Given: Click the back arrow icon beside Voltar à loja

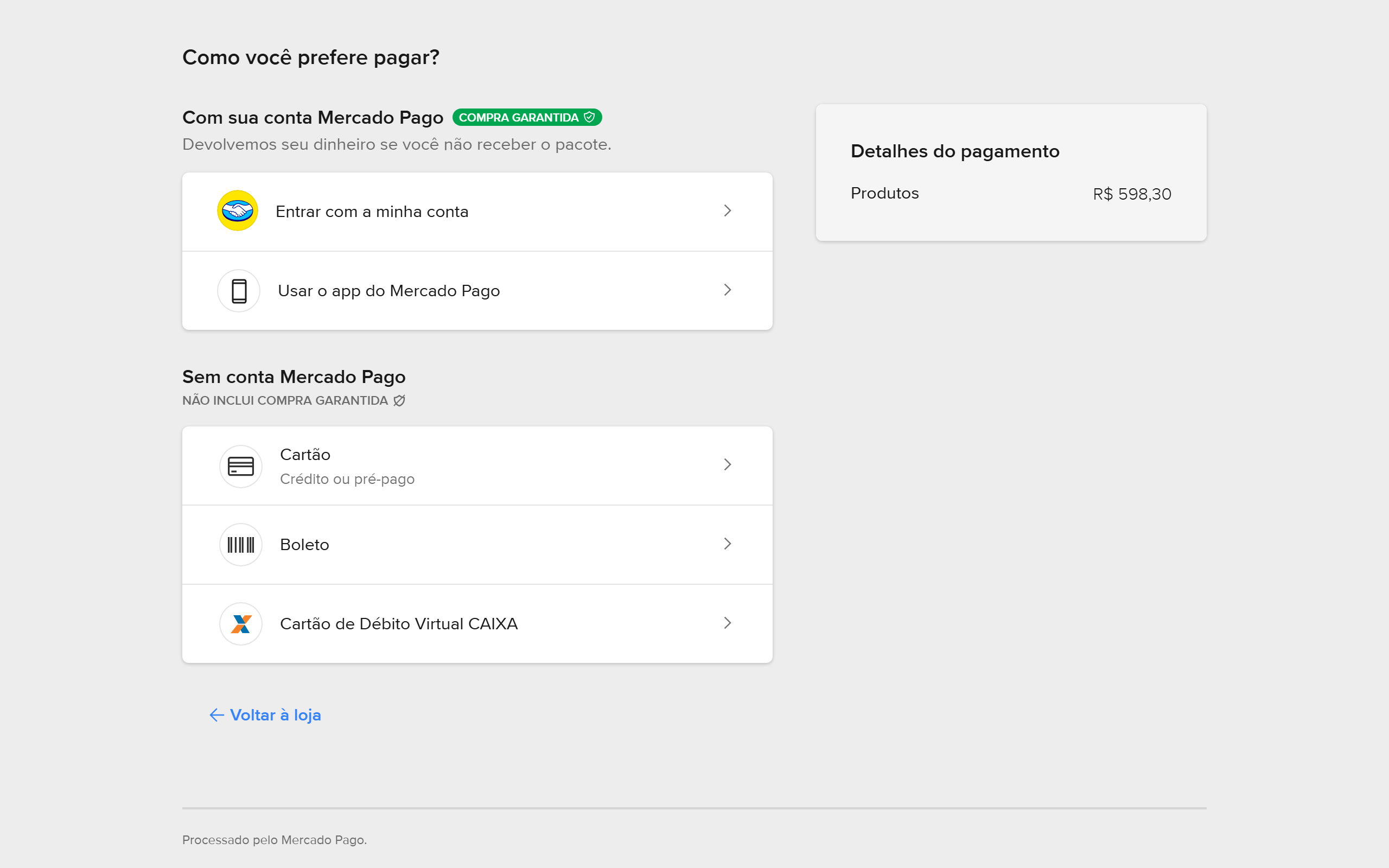Looking at the screenshot, I should pos(217,714).
